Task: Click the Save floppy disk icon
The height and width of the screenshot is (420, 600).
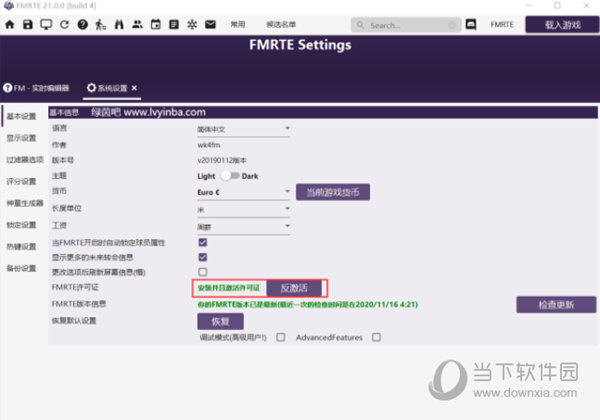Action: (x=28, y=25)
